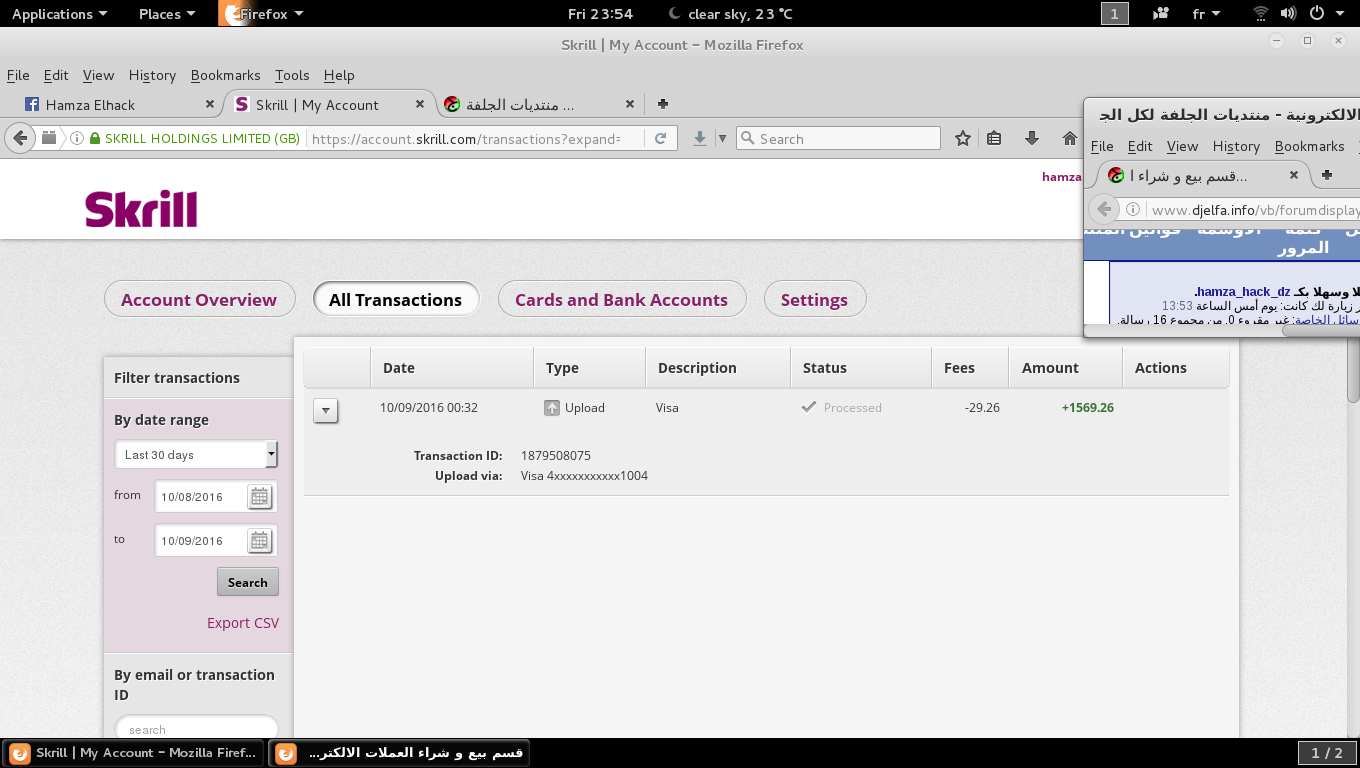Click the Export CSV link
Viewport: 1360px width, 768px height.
(243, 622)
